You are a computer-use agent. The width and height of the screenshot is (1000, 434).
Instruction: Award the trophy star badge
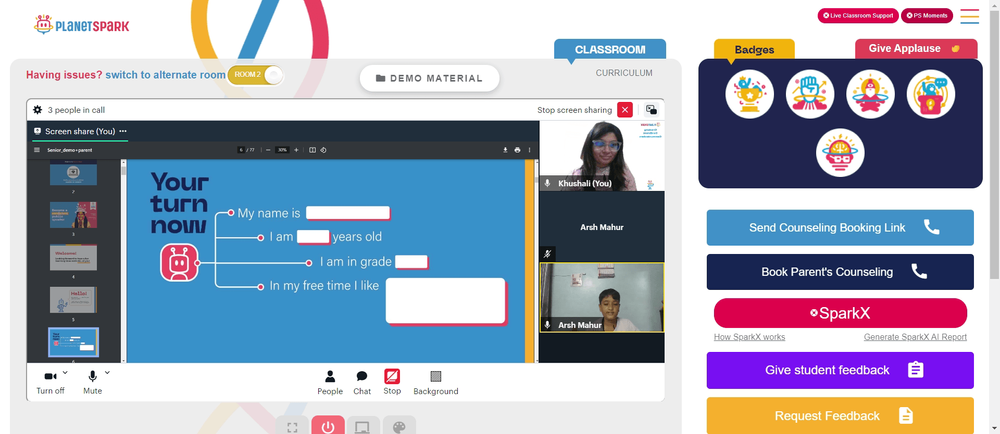click(x=749, y=94)
